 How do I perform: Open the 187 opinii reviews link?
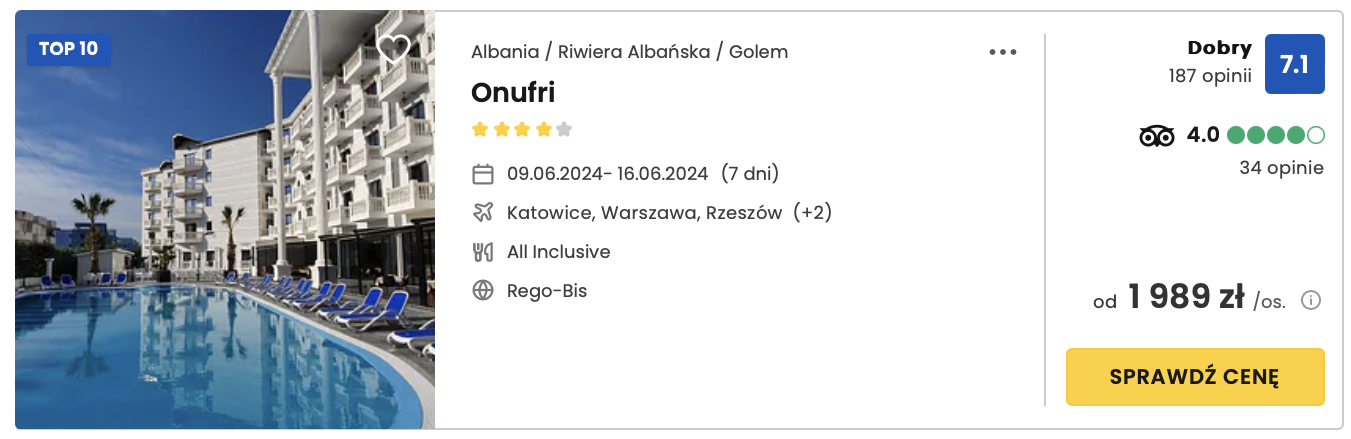pos(1209,76)
